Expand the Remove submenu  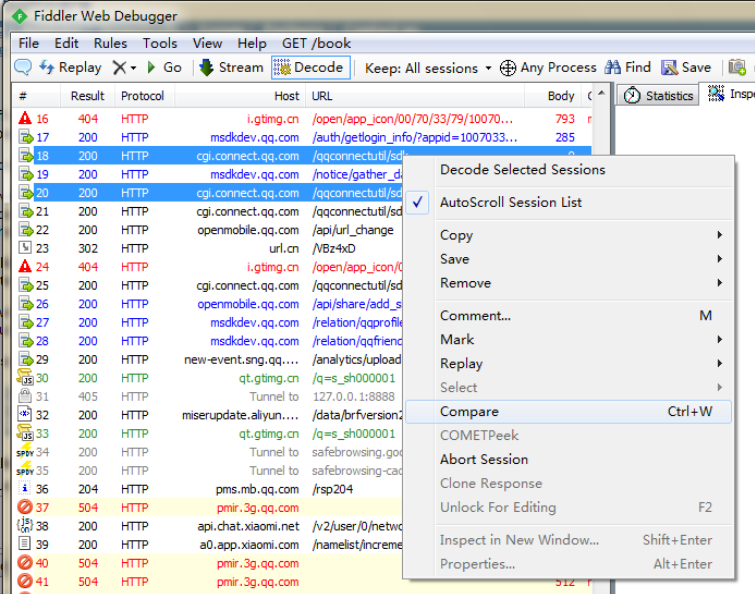(568, 283)
